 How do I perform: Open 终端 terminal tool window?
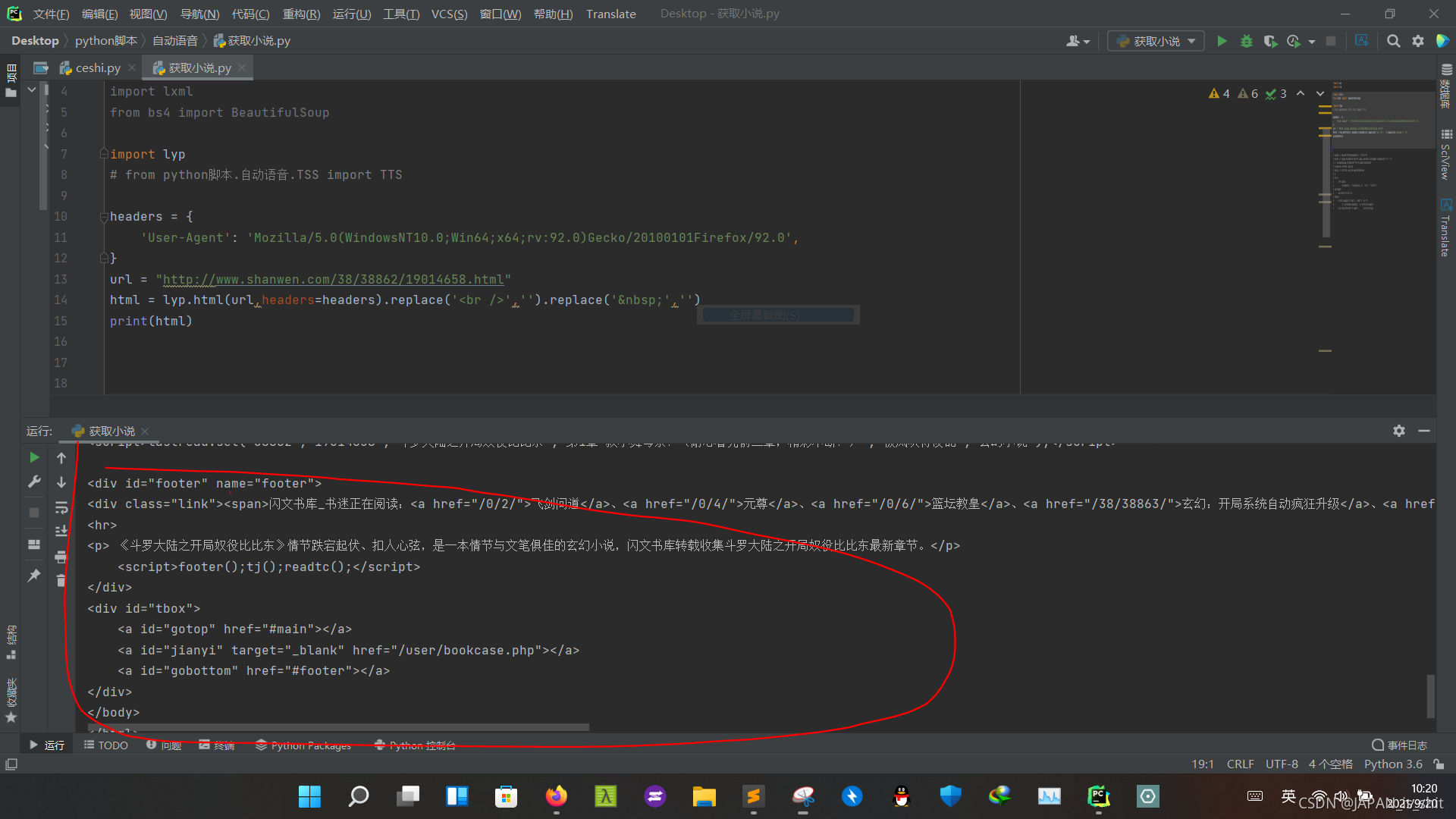217,745
